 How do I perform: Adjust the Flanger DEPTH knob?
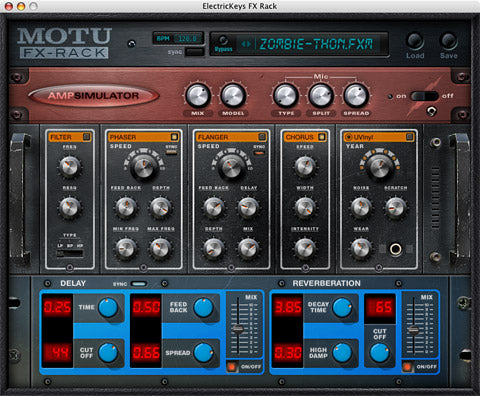214,249
